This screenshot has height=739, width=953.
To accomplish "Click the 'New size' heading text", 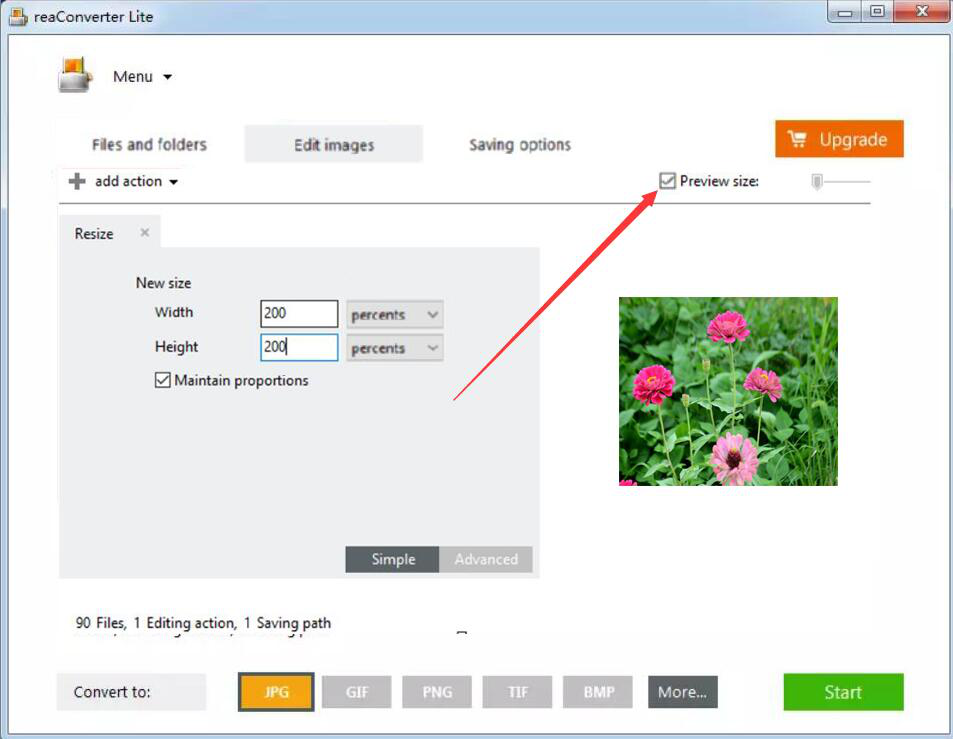I will click(x=163, y=283).
